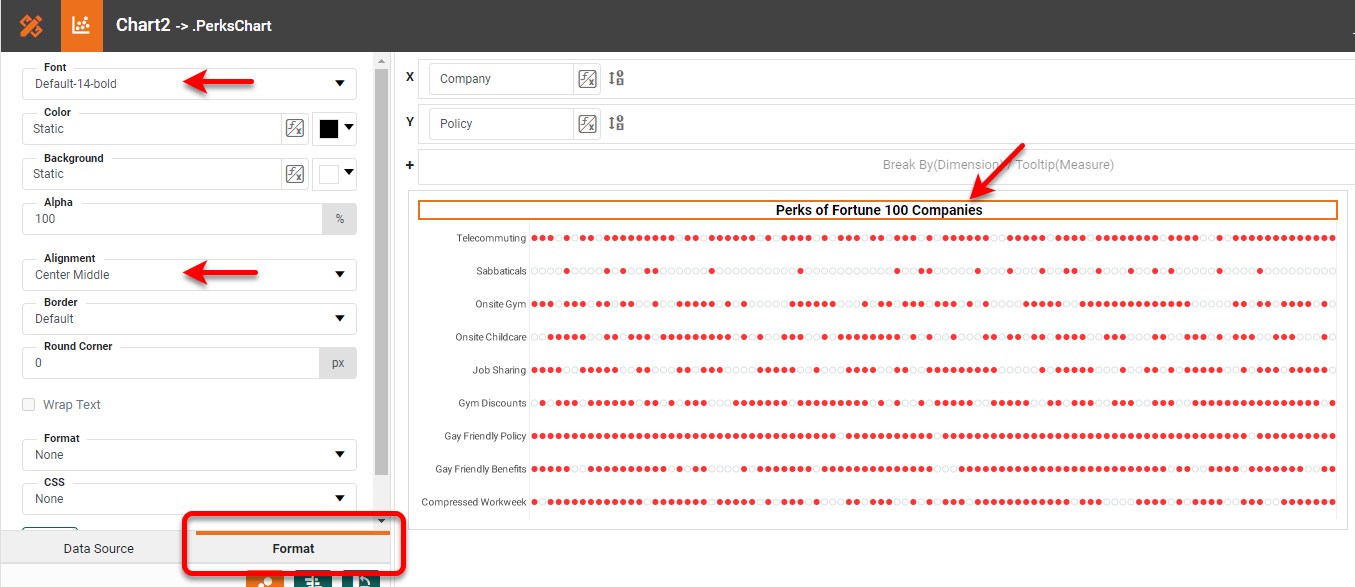
Task: Click the % unit label for Alpha
Action: point(339,219)
